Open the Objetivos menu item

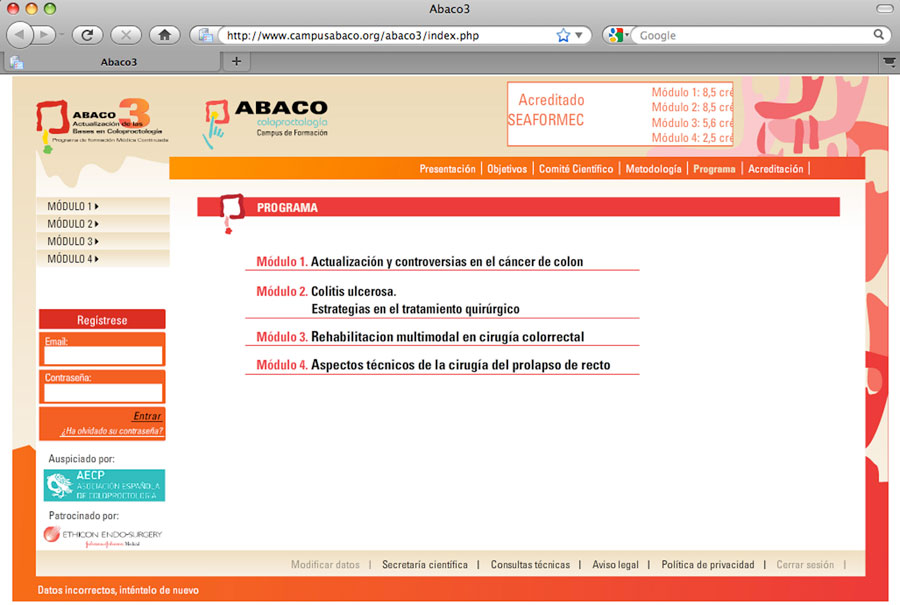tap(507, 169)
